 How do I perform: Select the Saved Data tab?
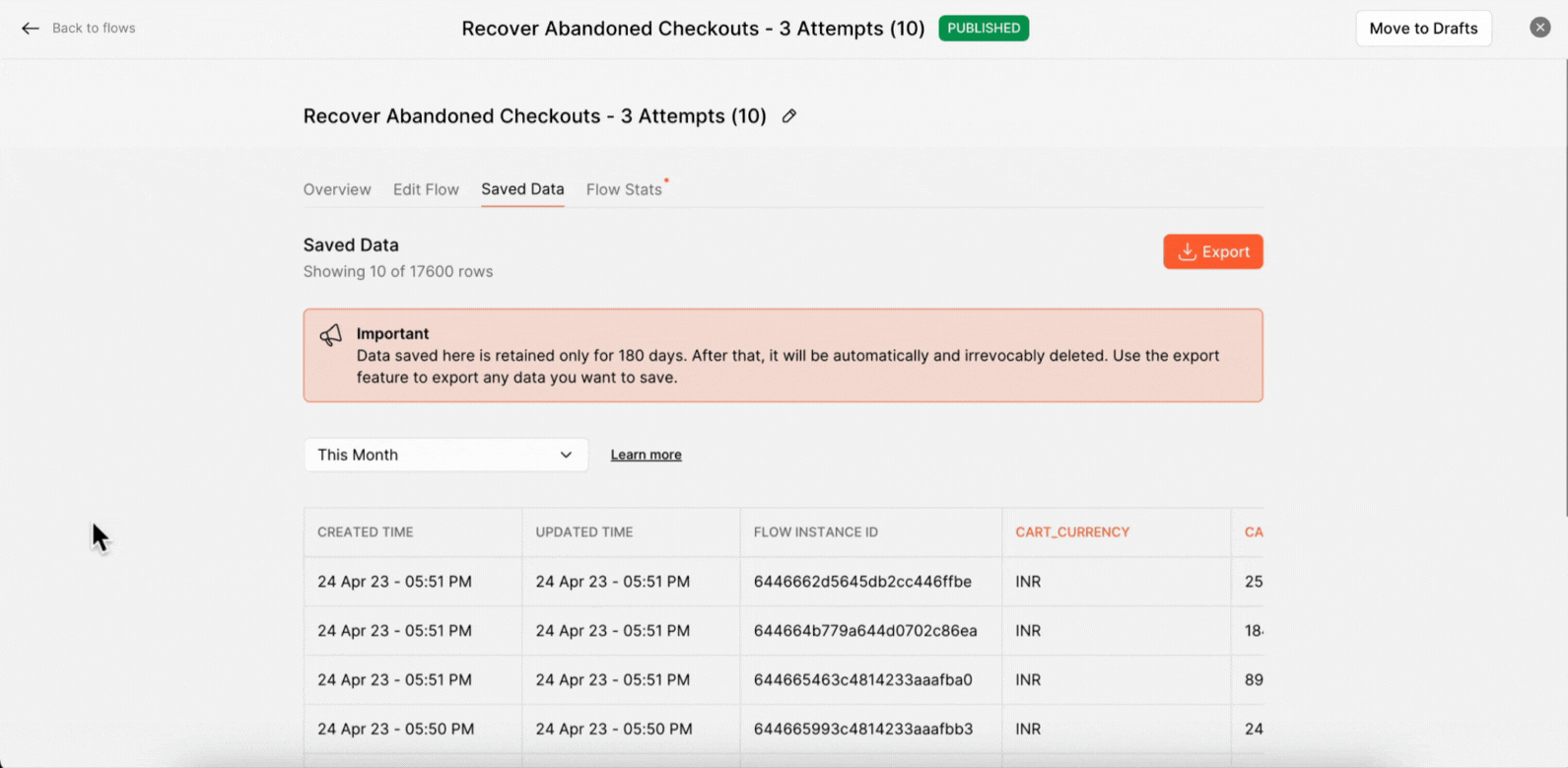point(522,189)
